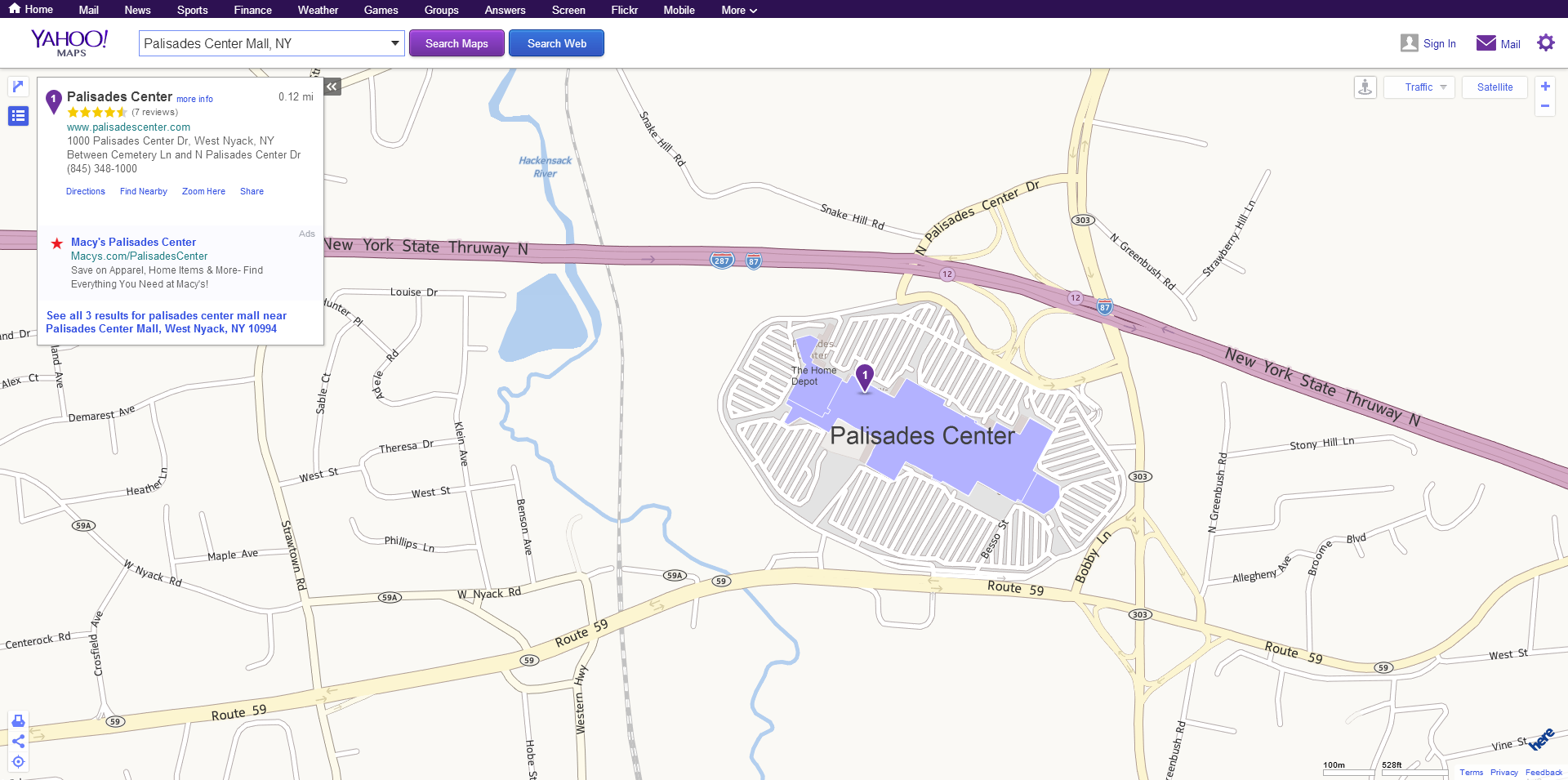Open the settings gear icon
Image resolution: width=1568 pixels, height=780 pixels.
click(x=1546, y=42)
